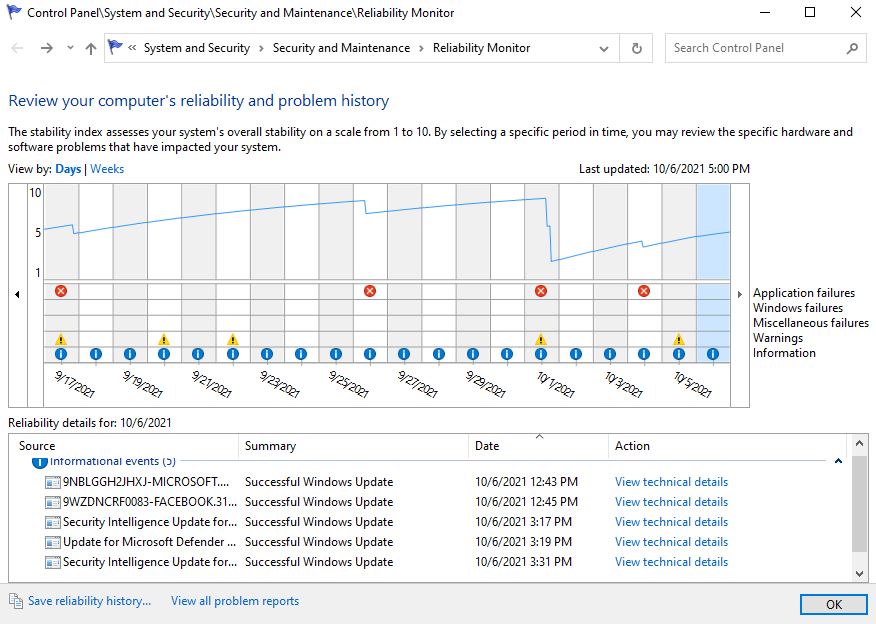The height and width of the screenshot is (624, 876).
Task: Click the application failure icon for 9/17/2021
Action: pyautogui.click(x=61, y=291)
